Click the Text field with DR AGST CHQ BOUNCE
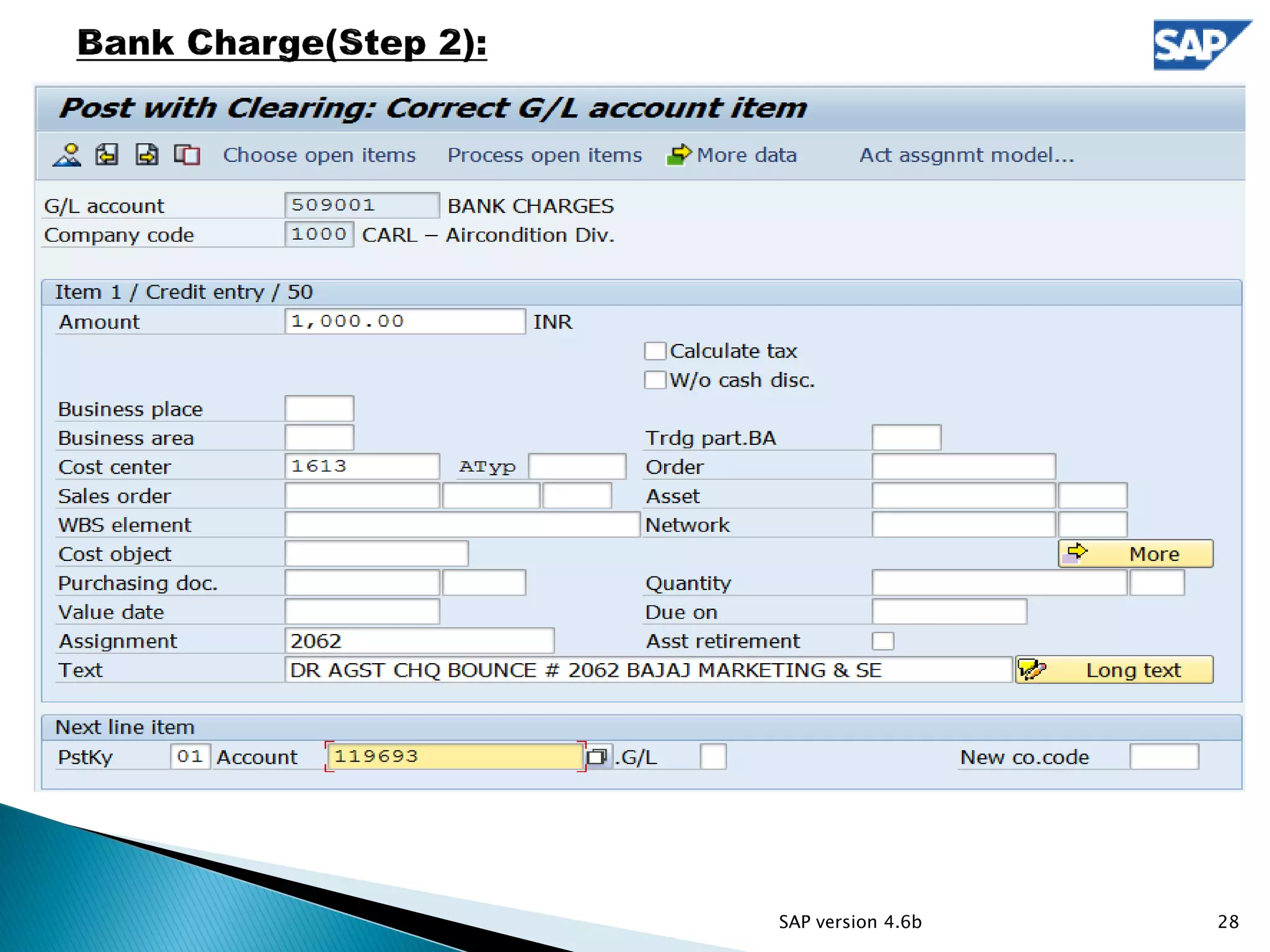 [648, 670]
